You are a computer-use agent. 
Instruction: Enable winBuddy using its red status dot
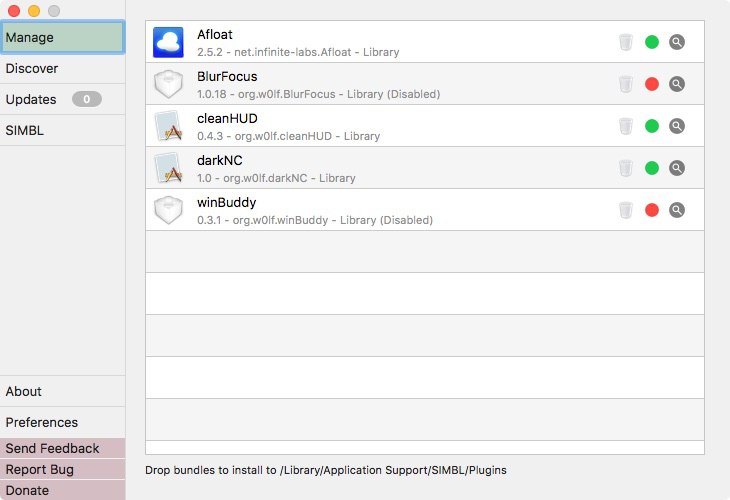(652, 210)
